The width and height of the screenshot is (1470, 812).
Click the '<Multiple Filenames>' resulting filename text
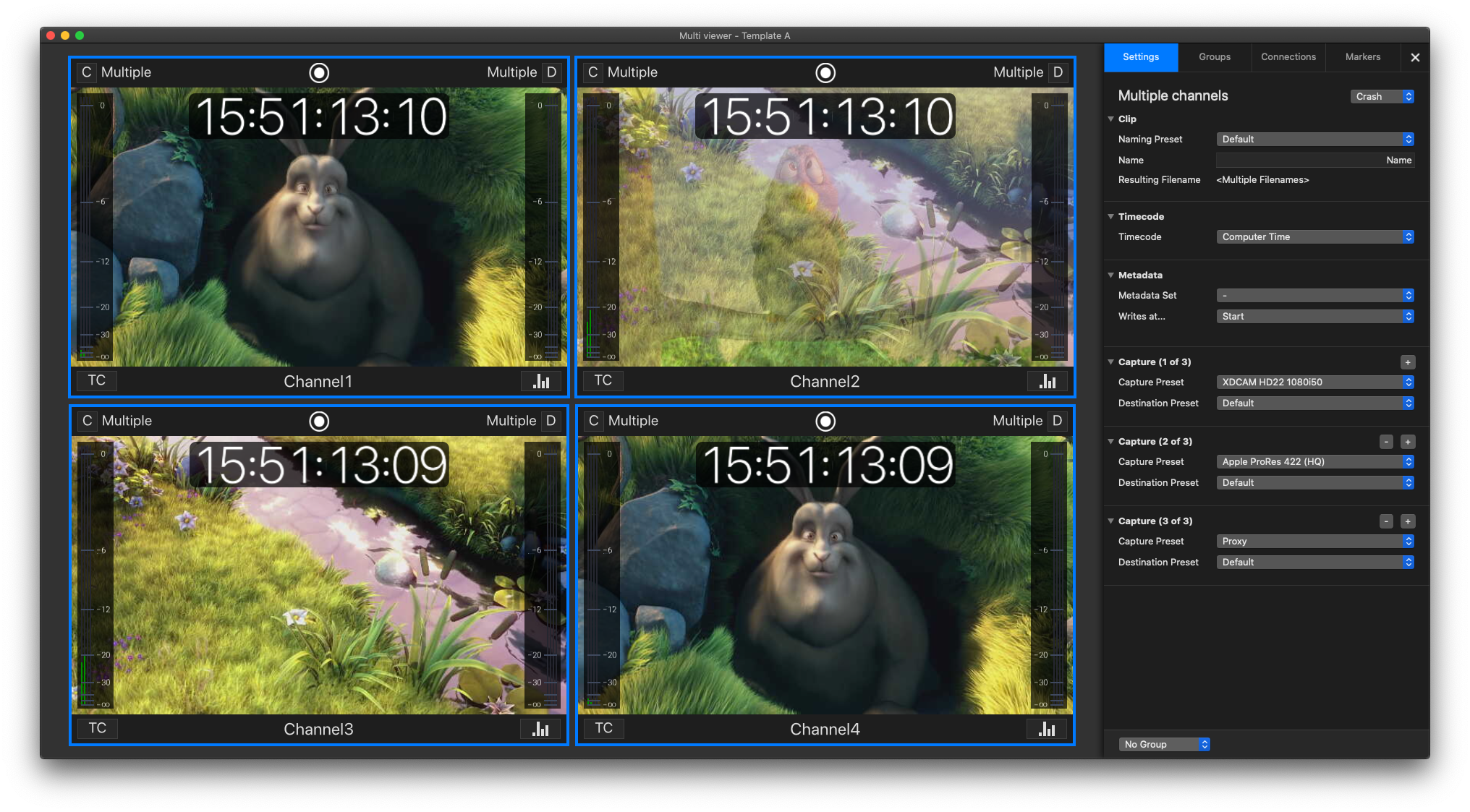pyautogui.click(x=1262, y=180)
